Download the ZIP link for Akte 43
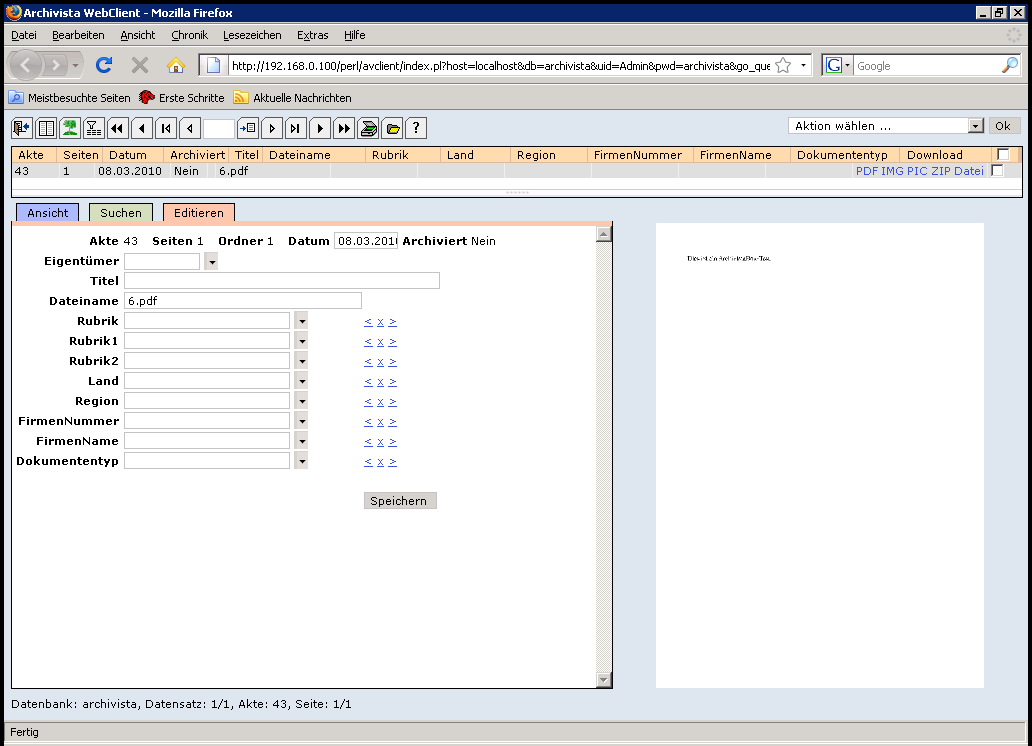This screenshot has width=1032, height=746. (941, 171)
